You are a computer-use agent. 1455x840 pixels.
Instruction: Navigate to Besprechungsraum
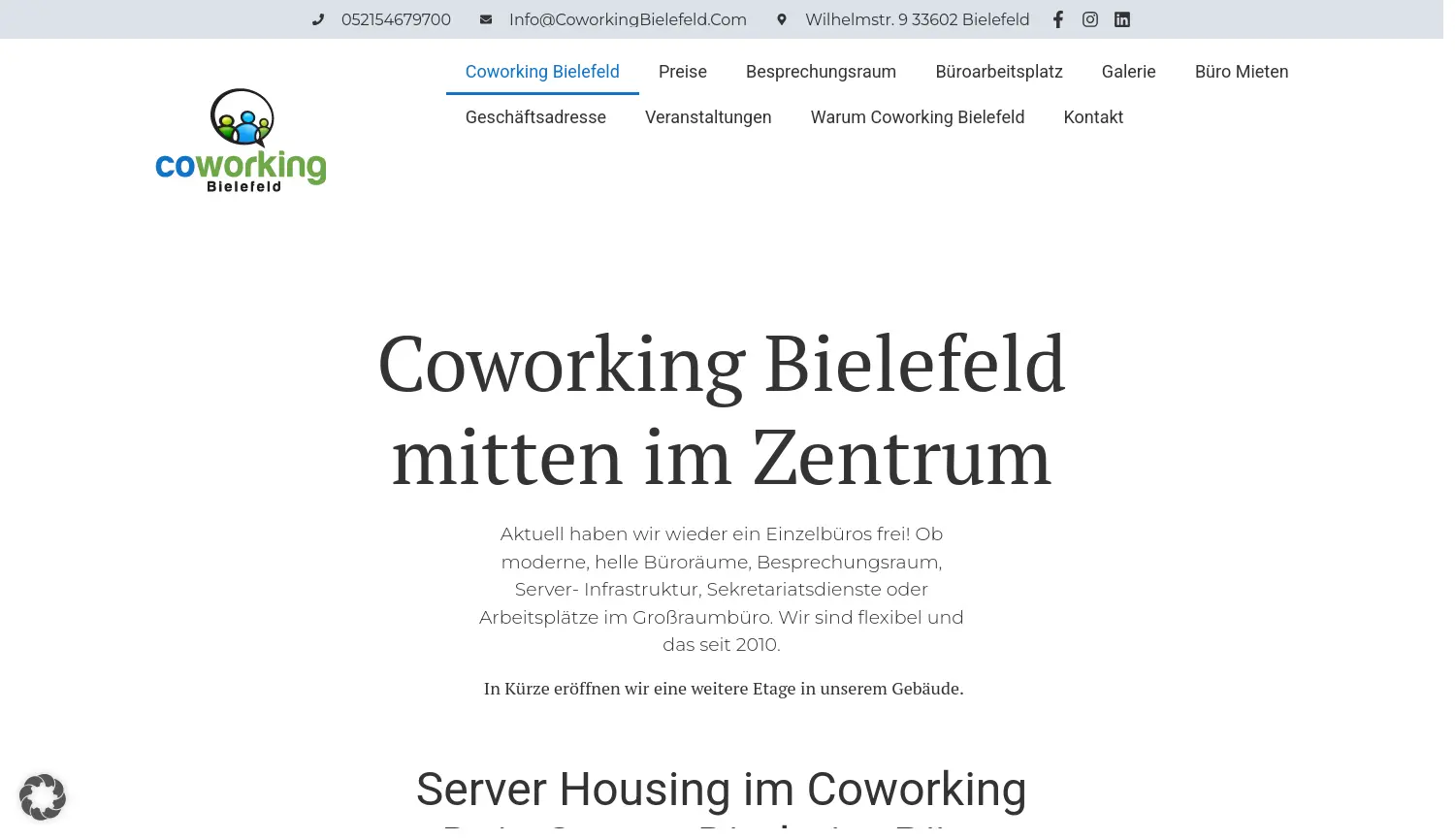[x=821, y=71]
